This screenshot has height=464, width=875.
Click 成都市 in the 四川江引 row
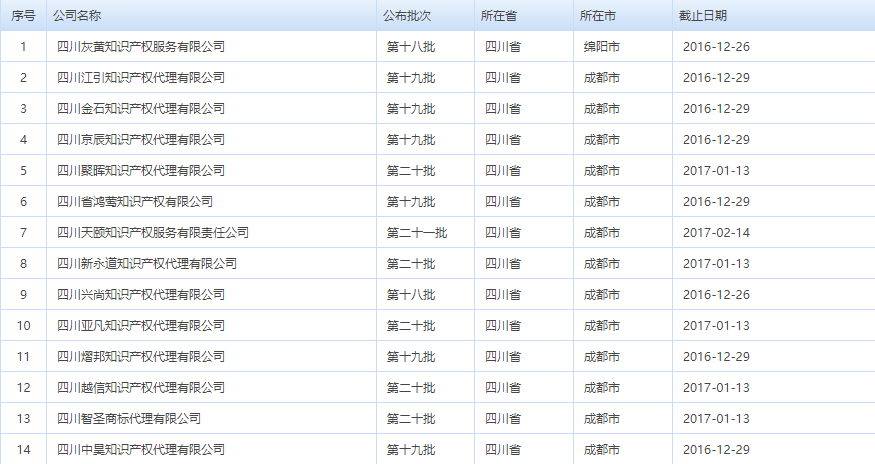coord(602,78)
